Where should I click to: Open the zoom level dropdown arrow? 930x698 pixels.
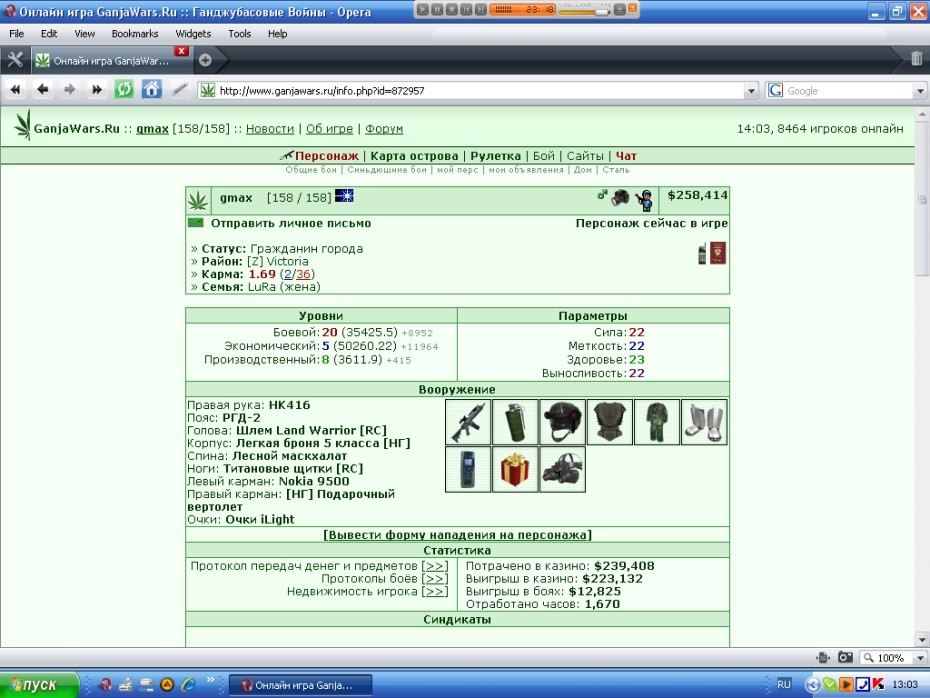coord(920,658)
